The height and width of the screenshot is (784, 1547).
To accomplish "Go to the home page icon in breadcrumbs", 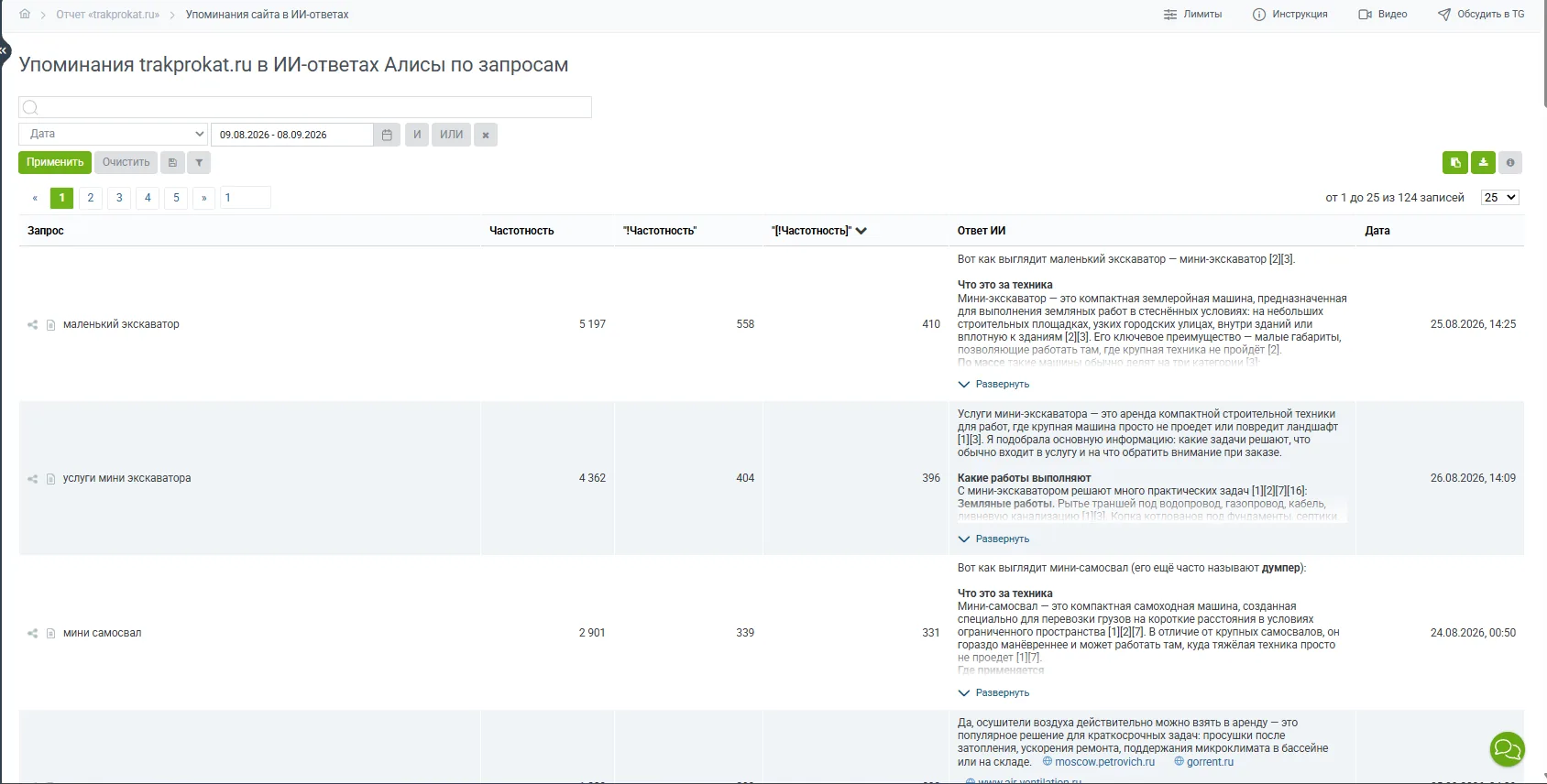I will pyautogui.click(x=25, y=14).
